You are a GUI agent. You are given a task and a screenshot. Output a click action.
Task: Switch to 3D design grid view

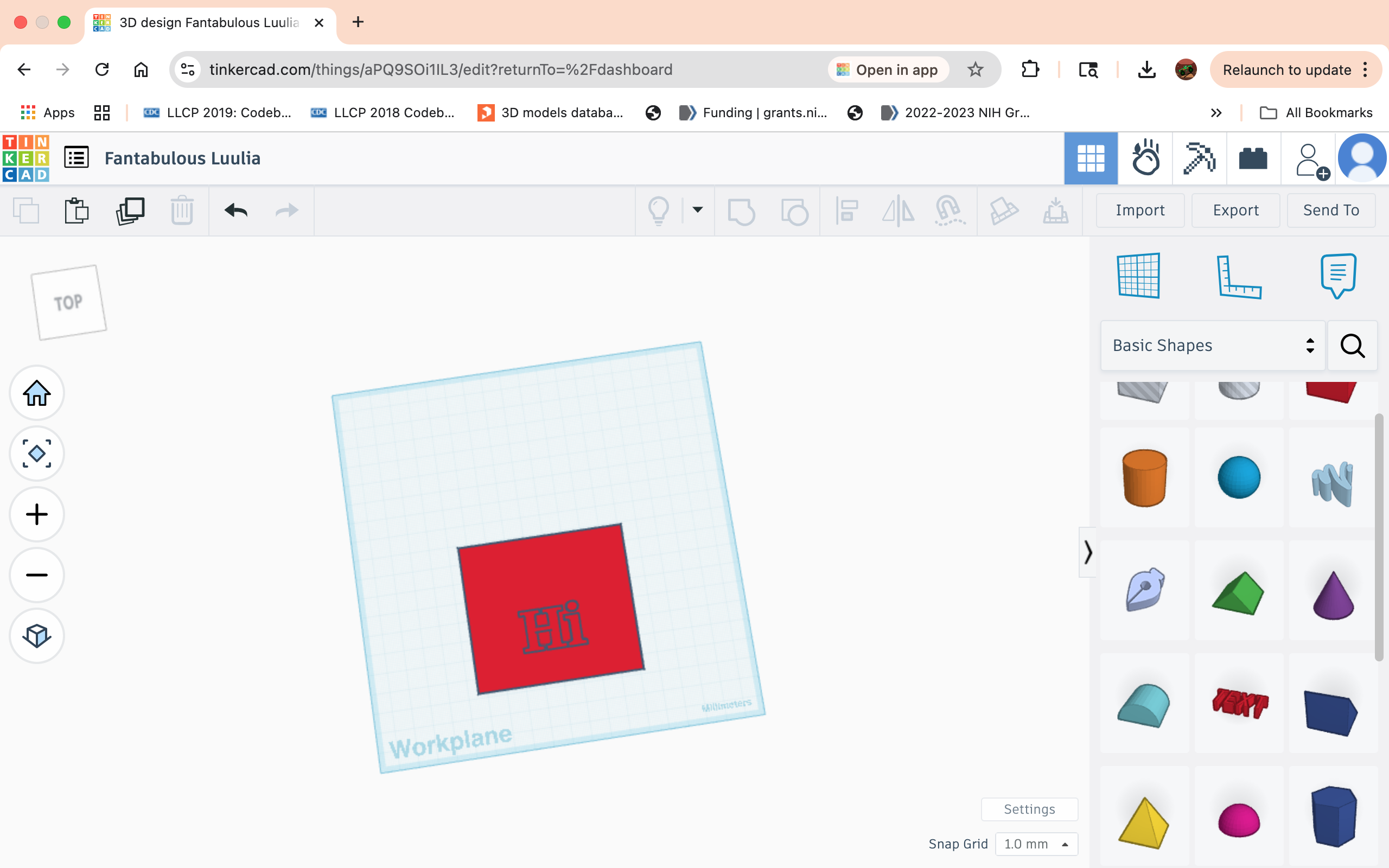click(x=1091, y=158)
